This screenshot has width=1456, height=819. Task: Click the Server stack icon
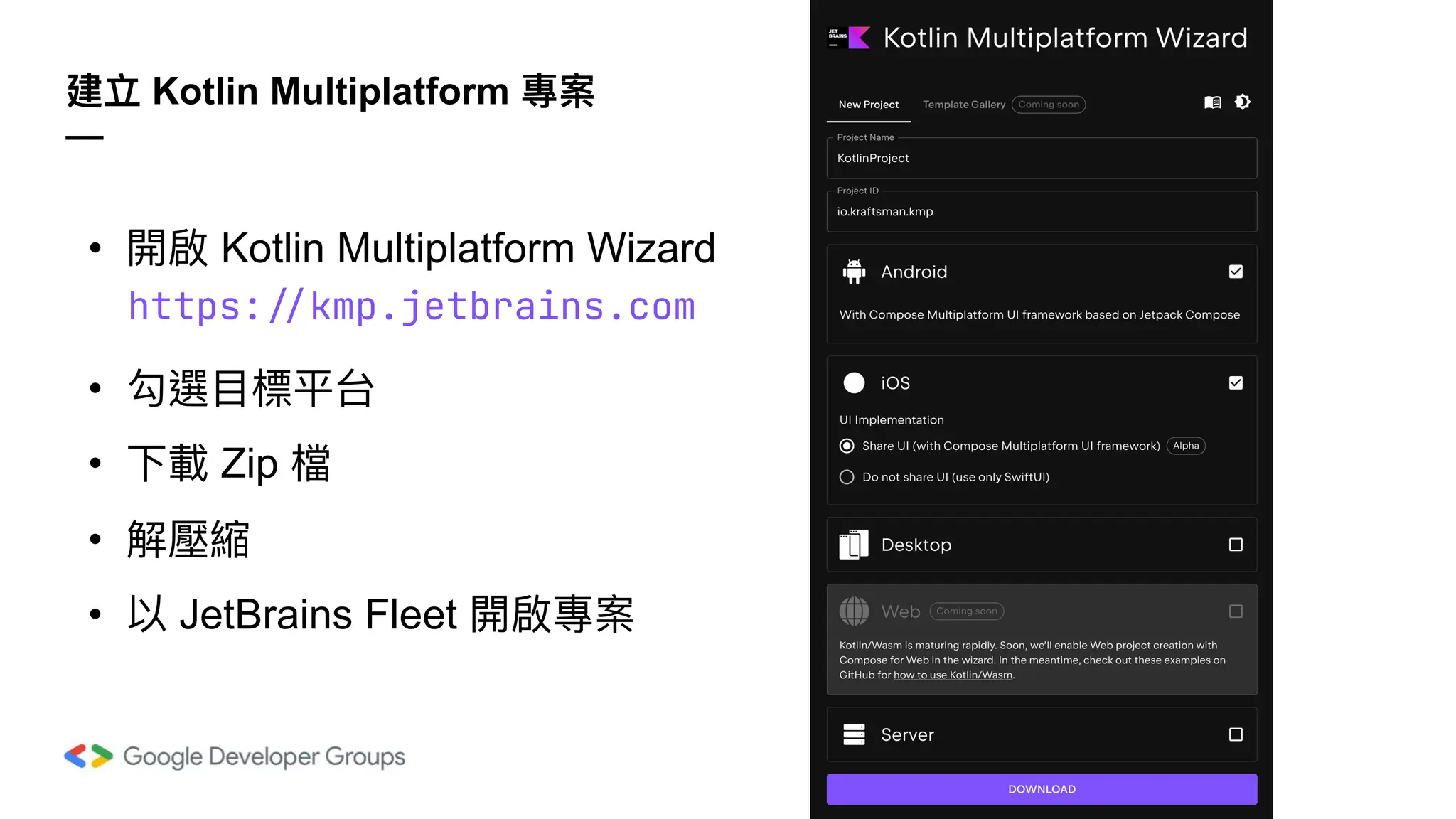854,734
